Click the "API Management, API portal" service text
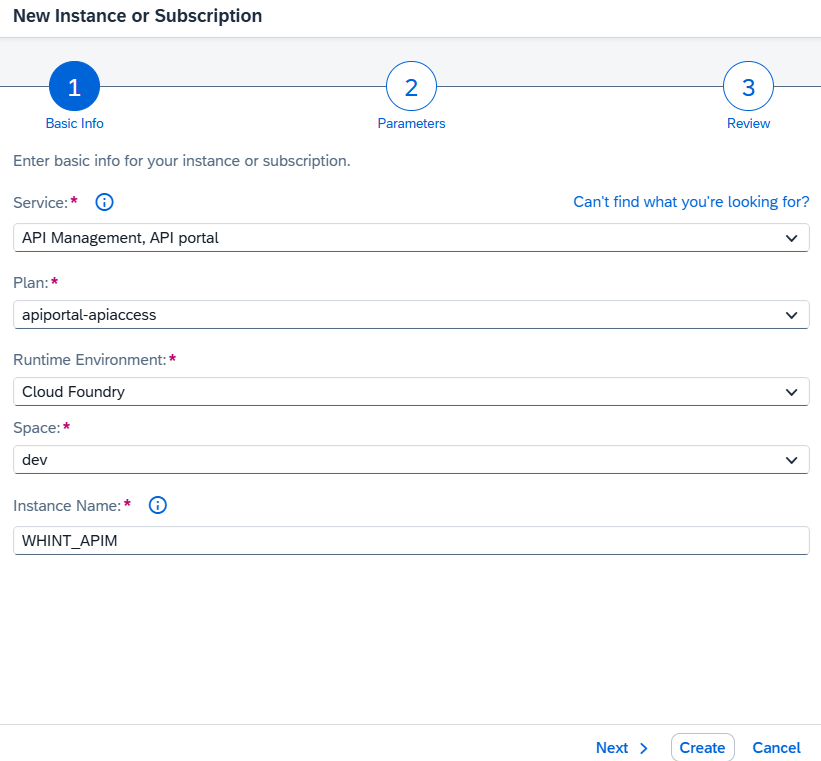821x761 pixels. pyautogui.click(x=120, y=238)
